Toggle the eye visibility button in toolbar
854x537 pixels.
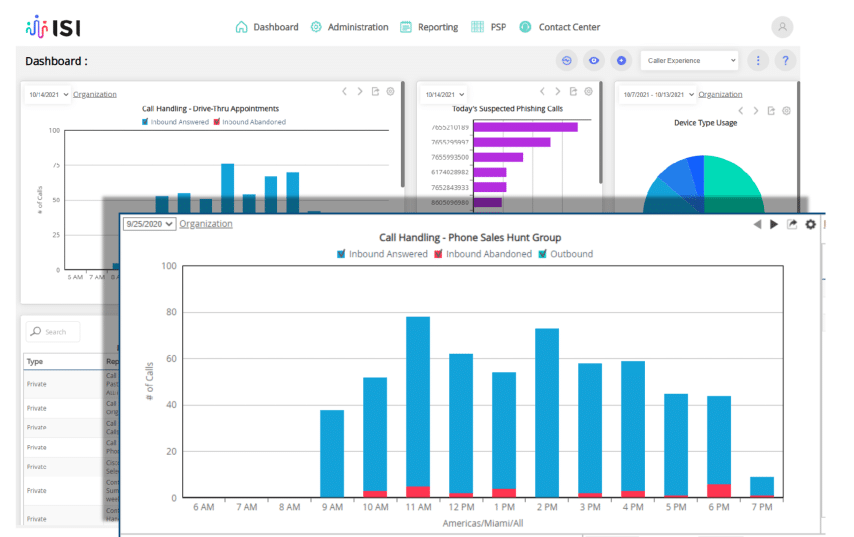[594, 61]
